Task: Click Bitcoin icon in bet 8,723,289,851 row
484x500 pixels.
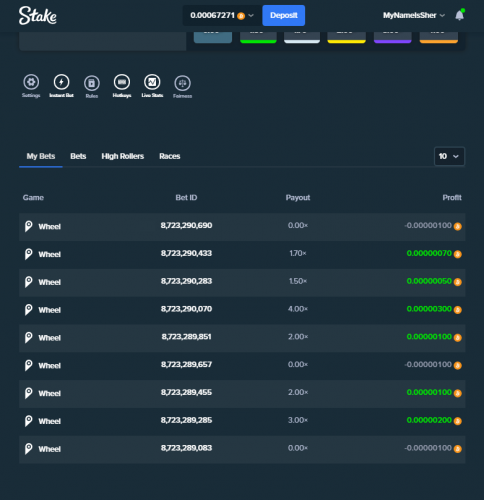Action: pos(458,338)
